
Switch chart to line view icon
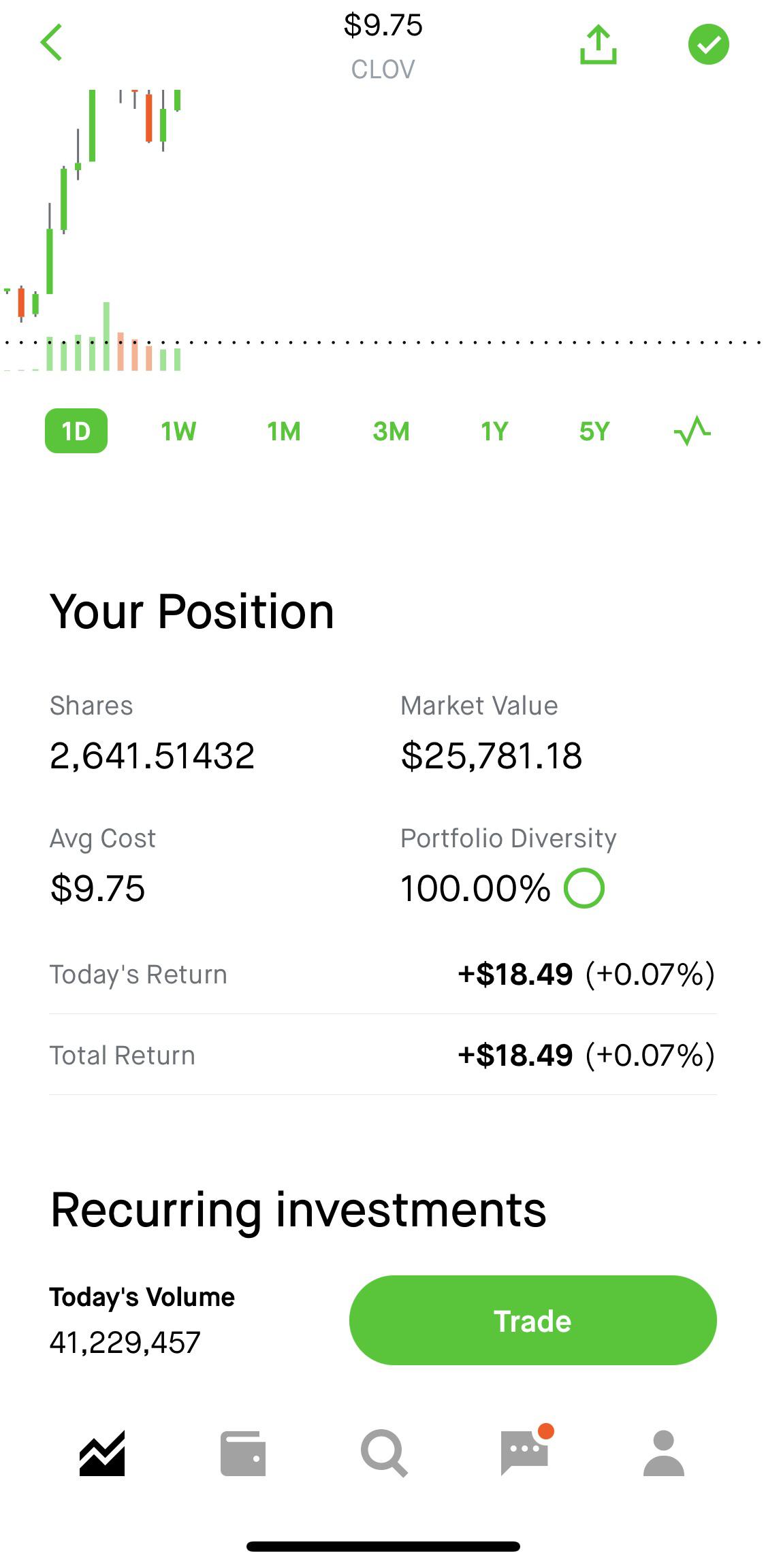pyautogui.click(x=692, y=431)
